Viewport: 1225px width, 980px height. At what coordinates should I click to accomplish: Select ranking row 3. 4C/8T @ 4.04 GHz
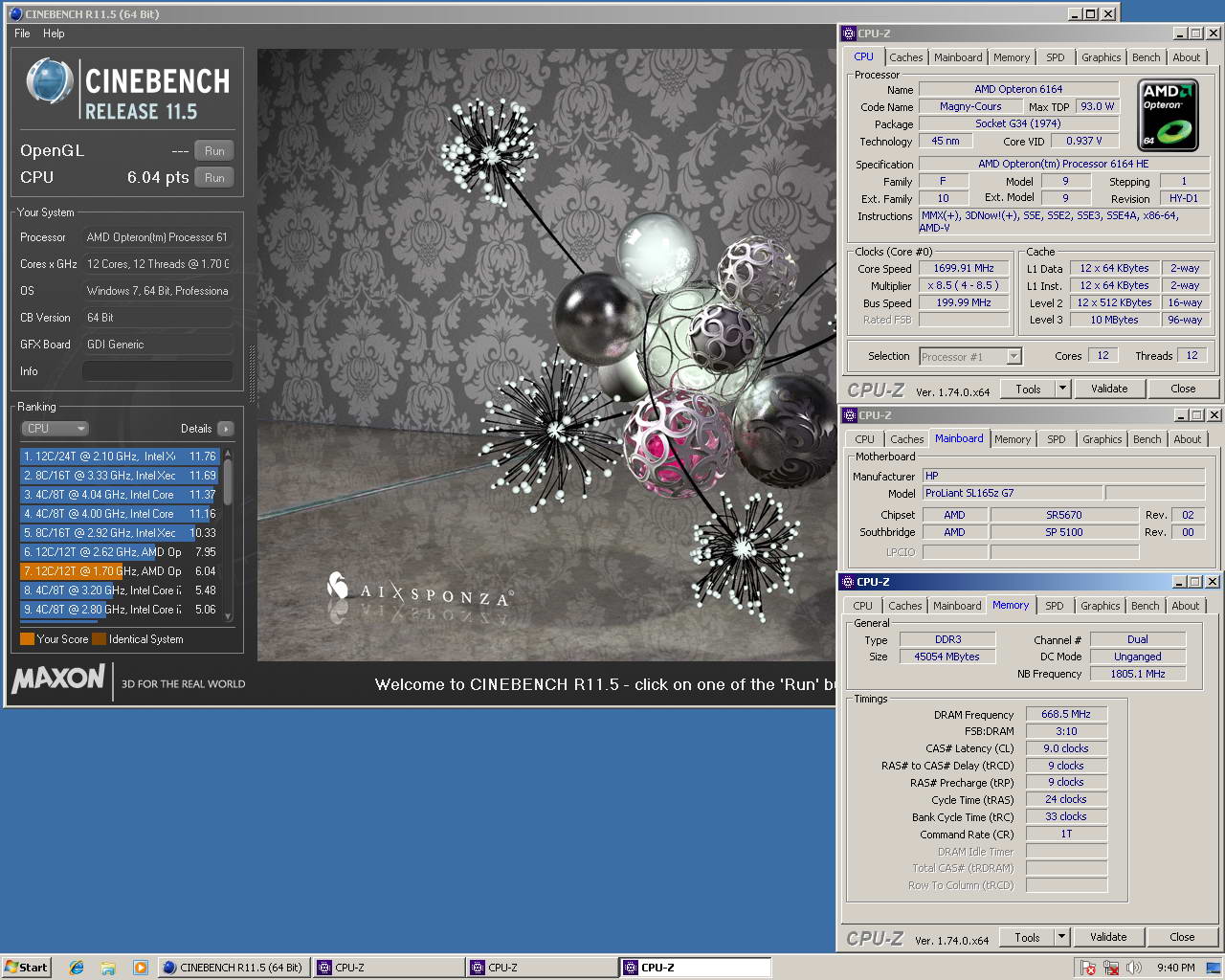point(121,495)
